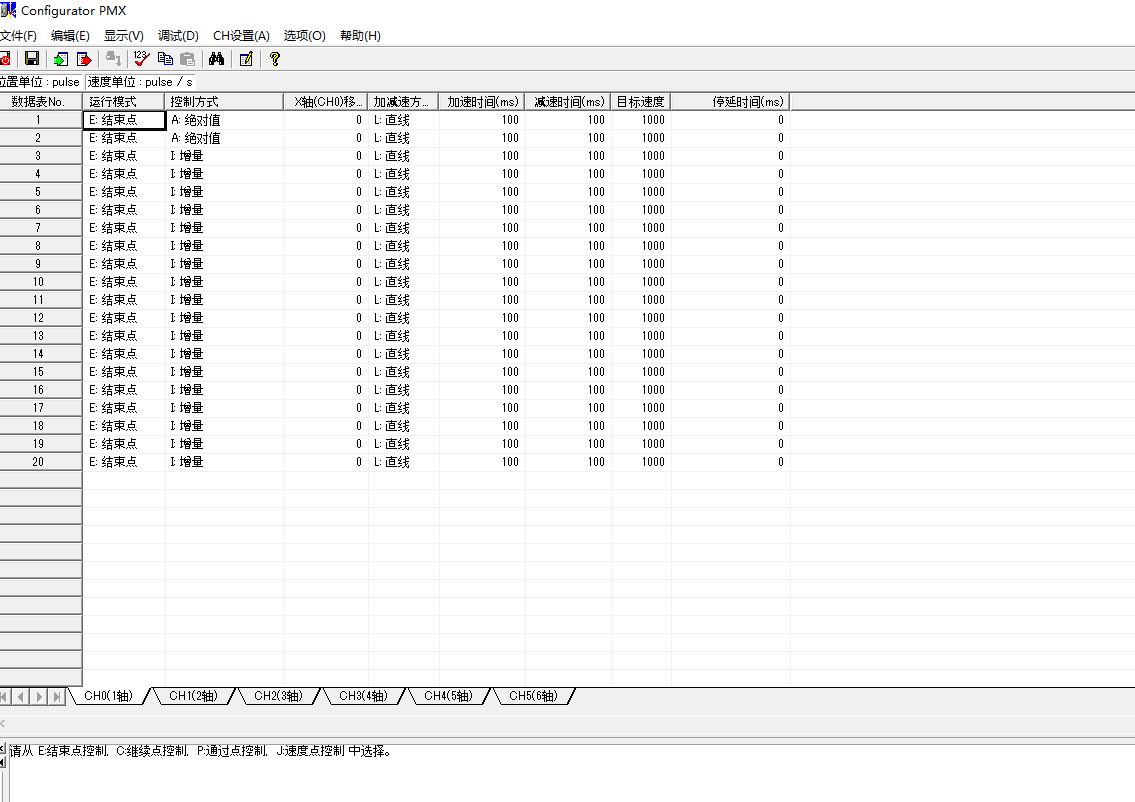This screenshot has height=802, width=1135.
Task: Click the red arrow export icon
Action: (84, 59)
